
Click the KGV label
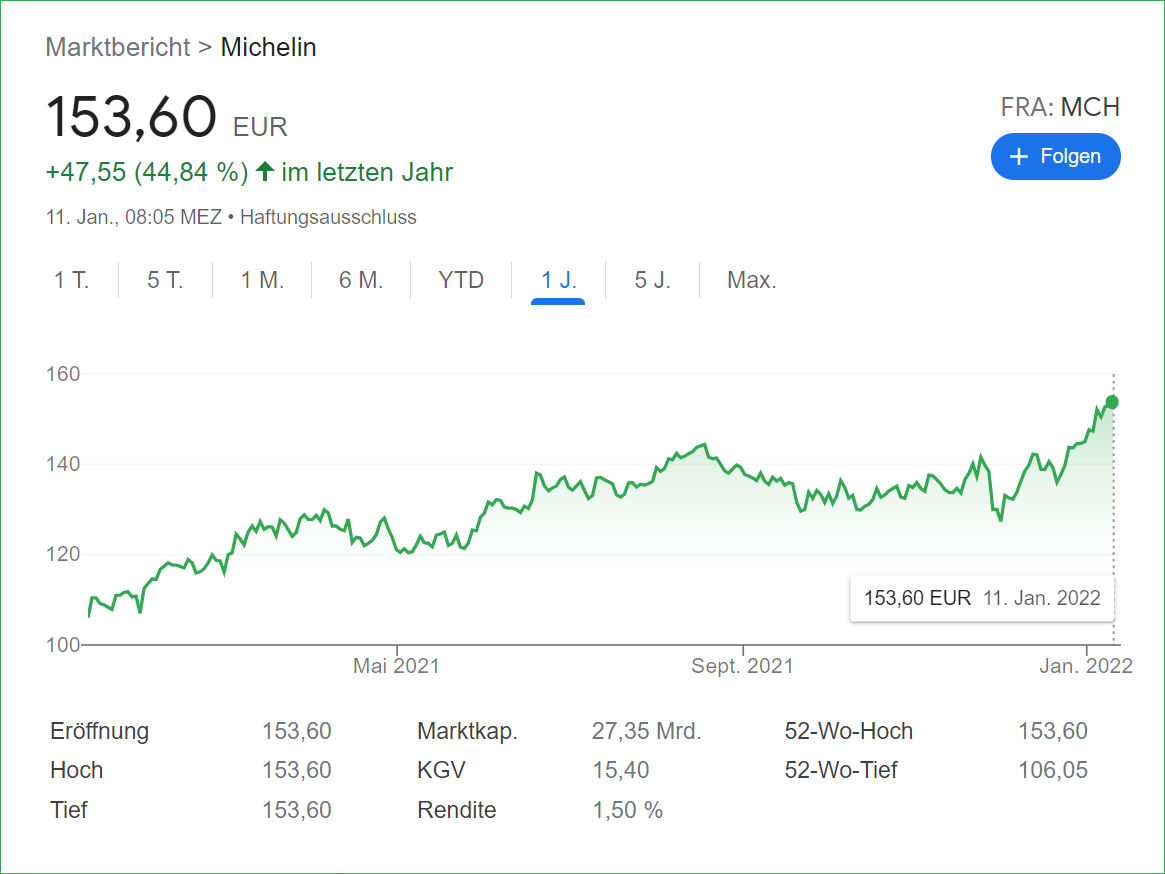[441, 770]
